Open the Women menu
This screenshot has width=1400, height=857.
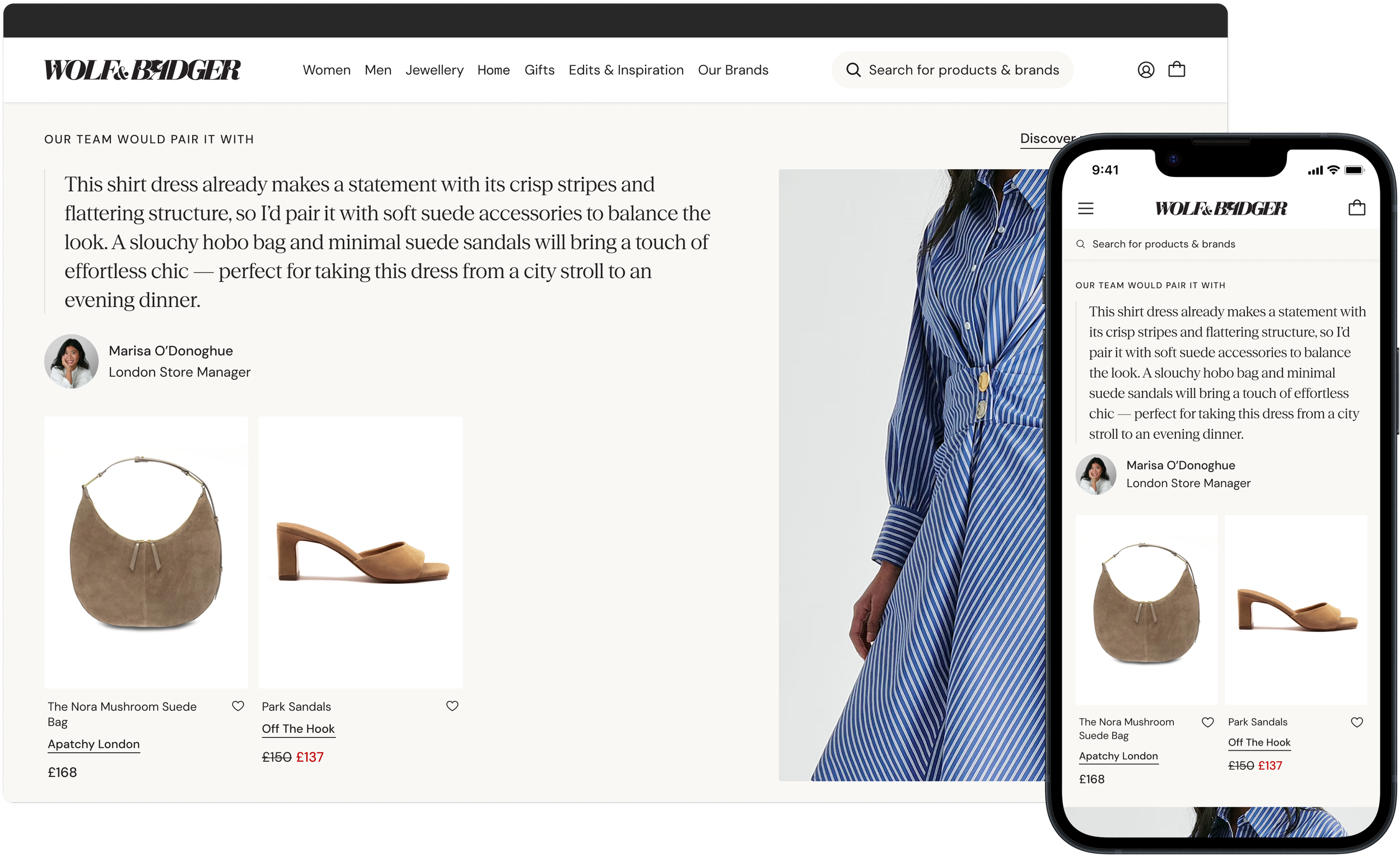click(326, 70)
